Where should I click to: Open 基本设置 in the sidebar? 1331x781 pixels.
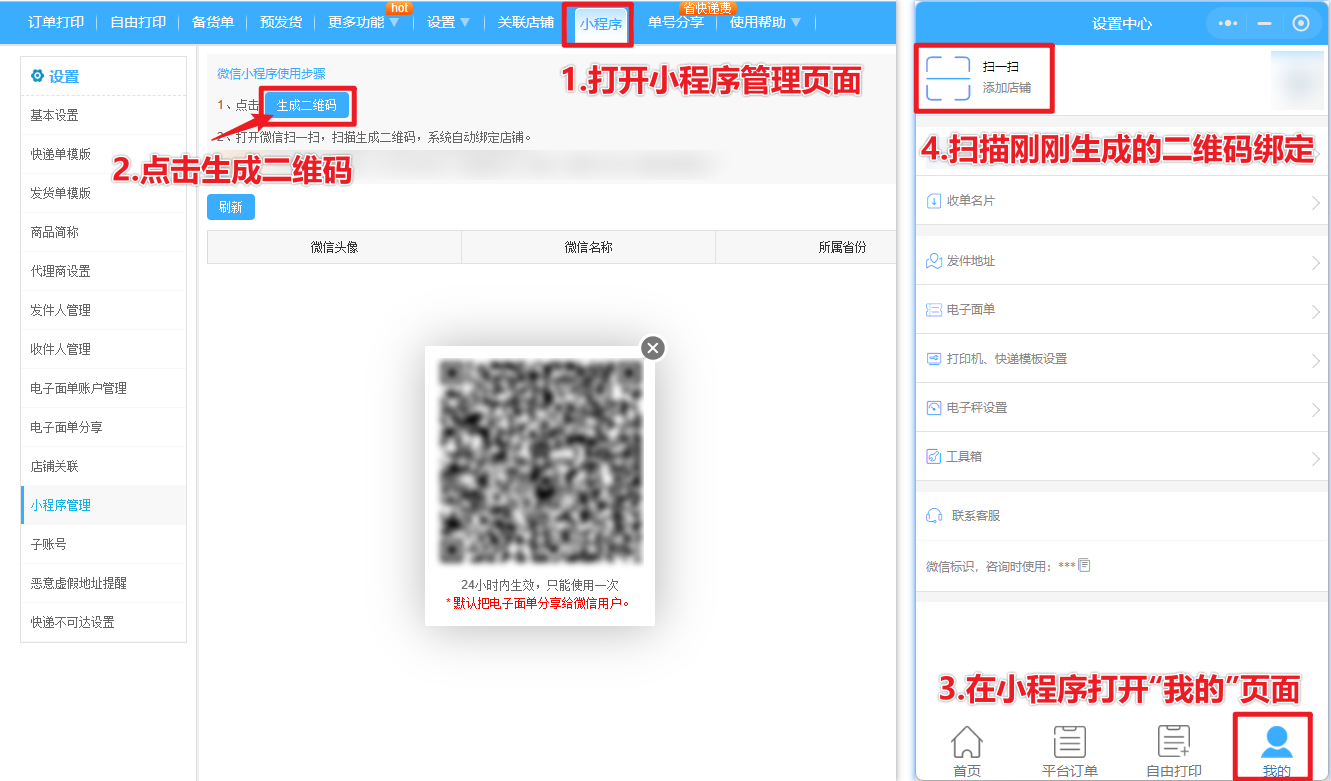coord(103,115)
